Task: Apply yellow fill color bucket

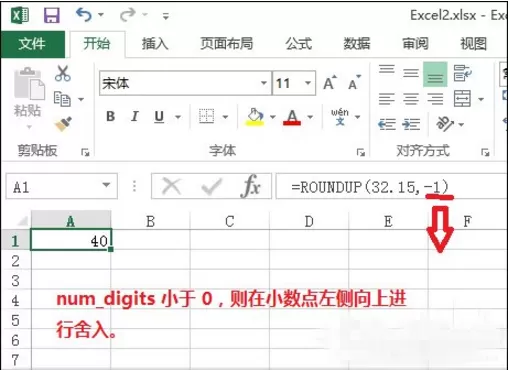Action: click(x=255, y=117)
